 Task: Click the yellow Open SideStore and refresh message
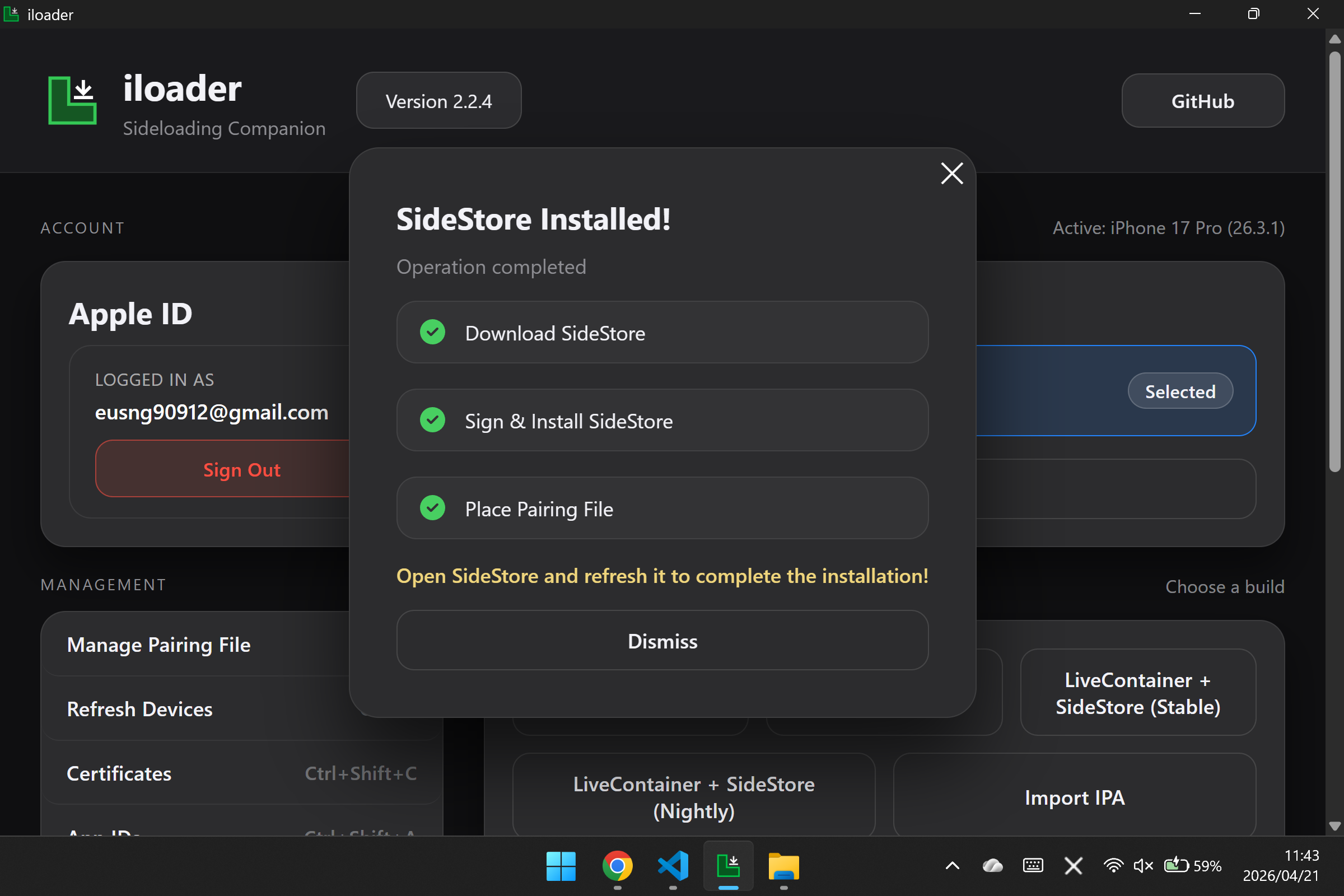pyautogui.click(x=662, y=576)
